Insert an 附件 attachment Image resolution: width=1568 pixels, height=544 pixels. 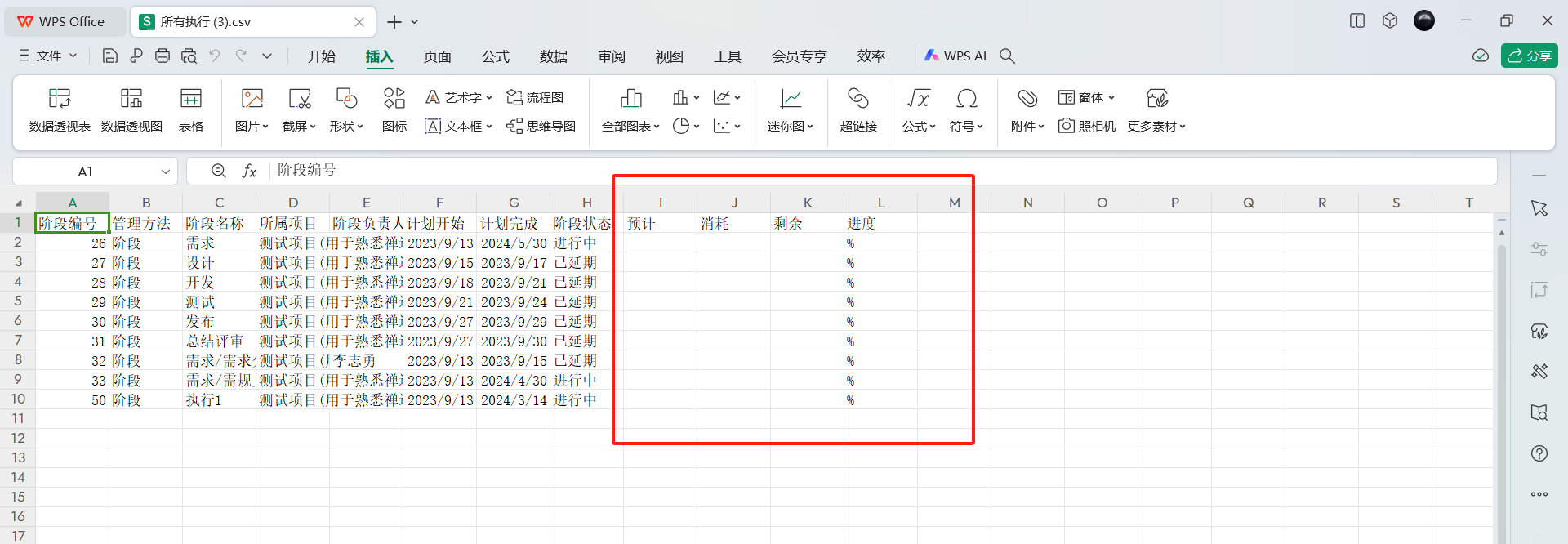1027,110
